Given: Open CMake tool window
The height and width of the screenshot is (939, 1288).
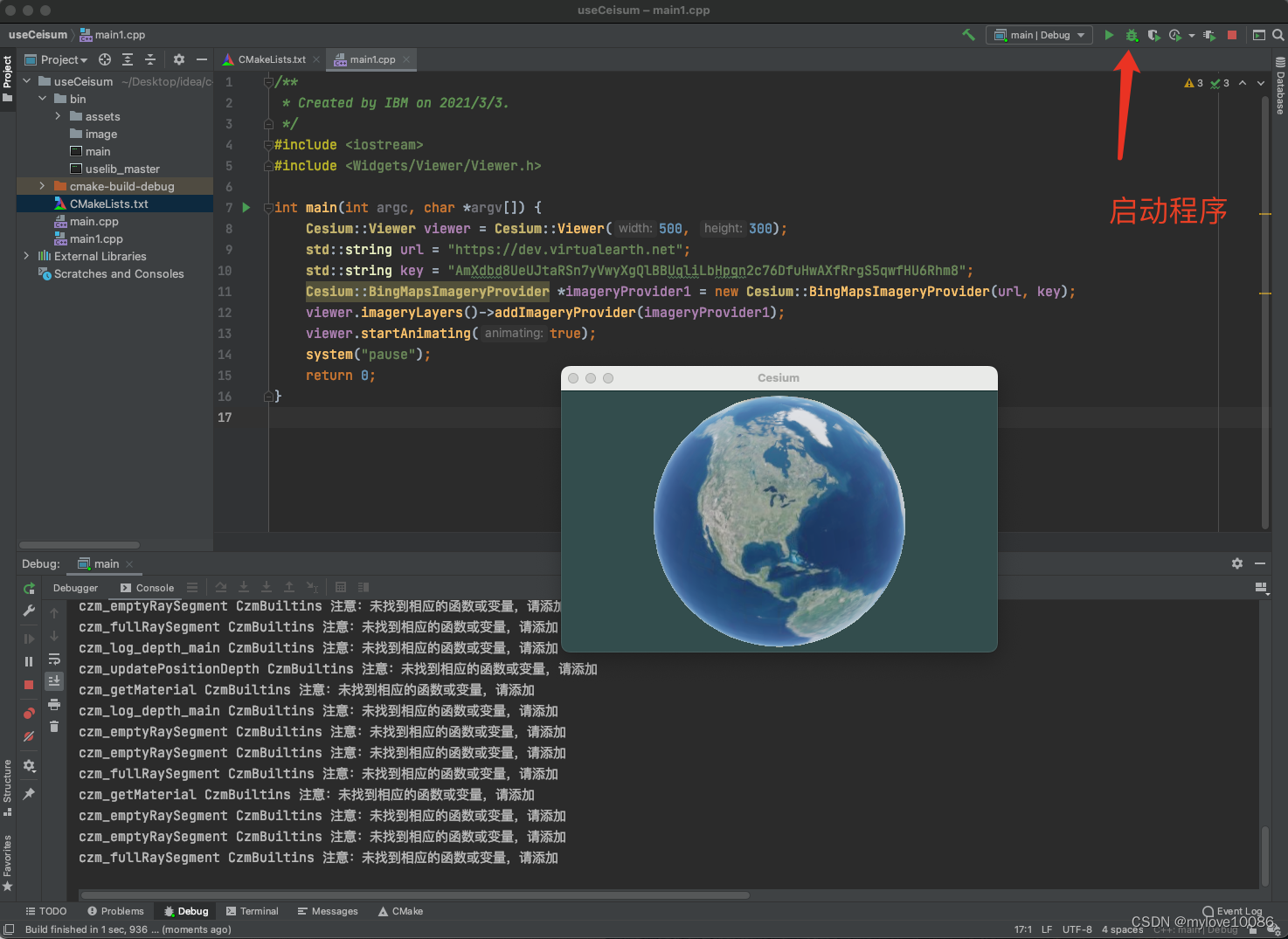Looking at the screenshot, I should click(400, 911).
